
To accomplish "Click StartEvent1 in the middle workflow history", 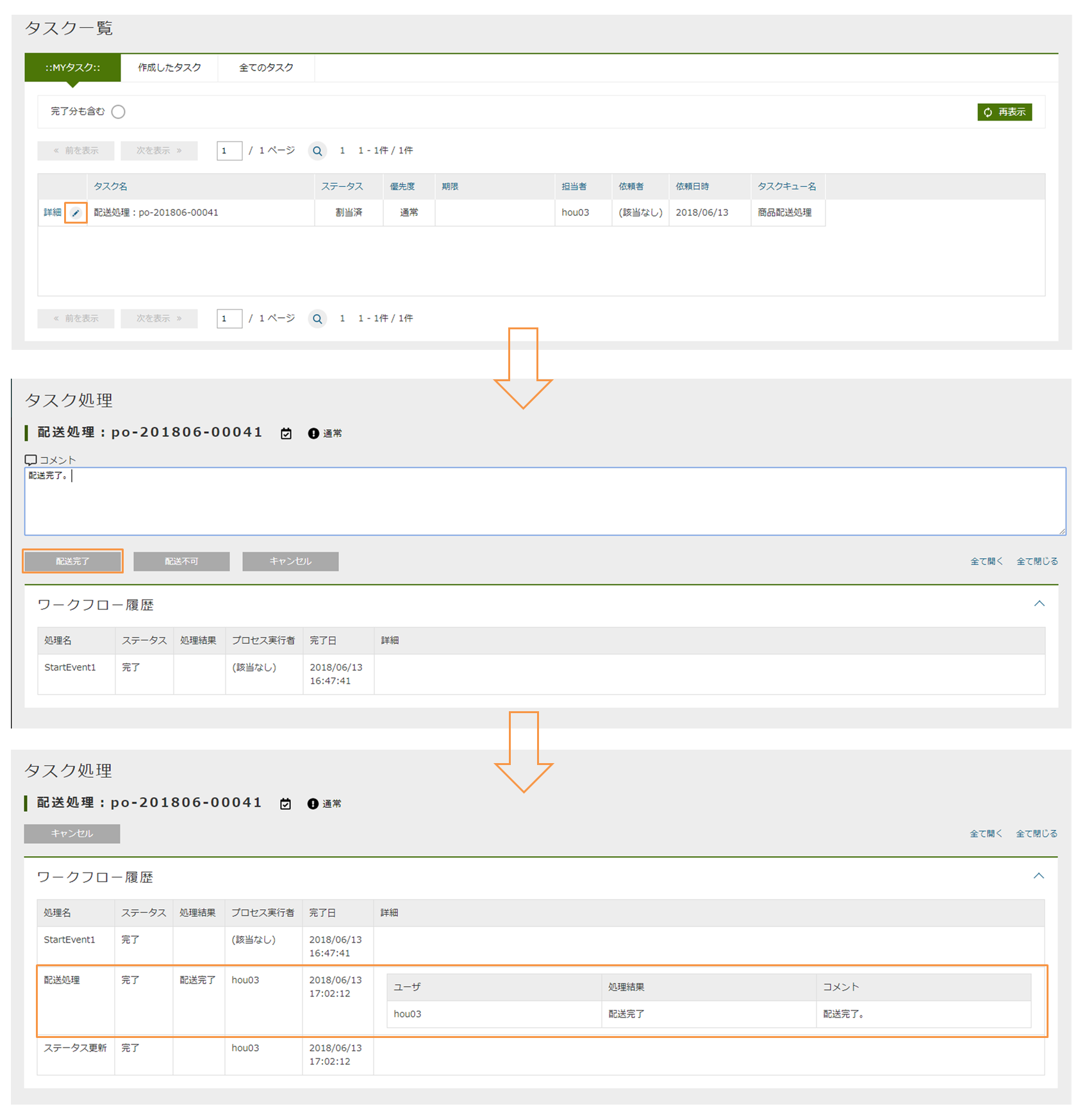I will click(x=70, y=668).
